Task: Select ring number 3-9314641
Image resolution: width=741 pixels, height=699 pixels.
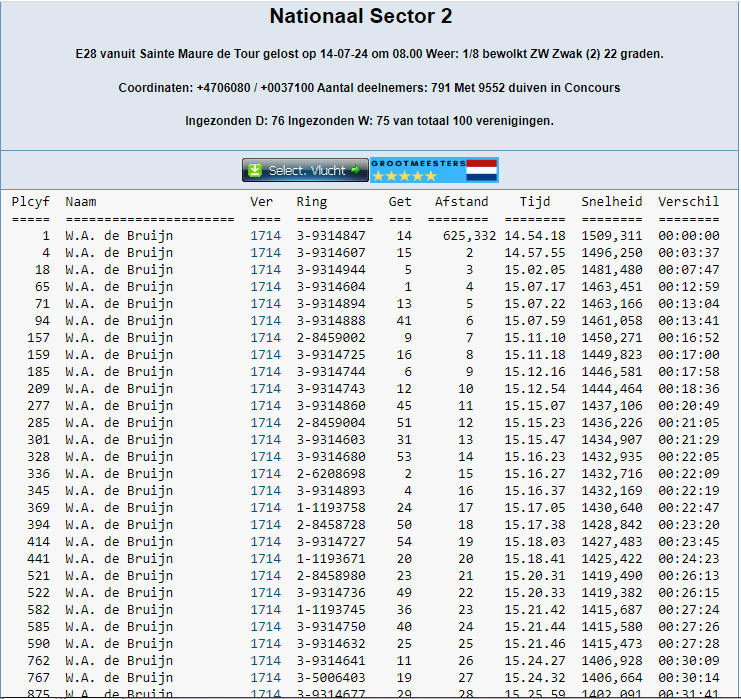Action: pos(331,661)
